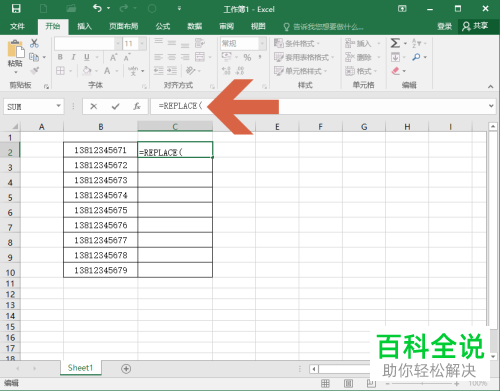Open the font name combo box
The height and width of the screenshot is (391, 500).
click(88, 43)
